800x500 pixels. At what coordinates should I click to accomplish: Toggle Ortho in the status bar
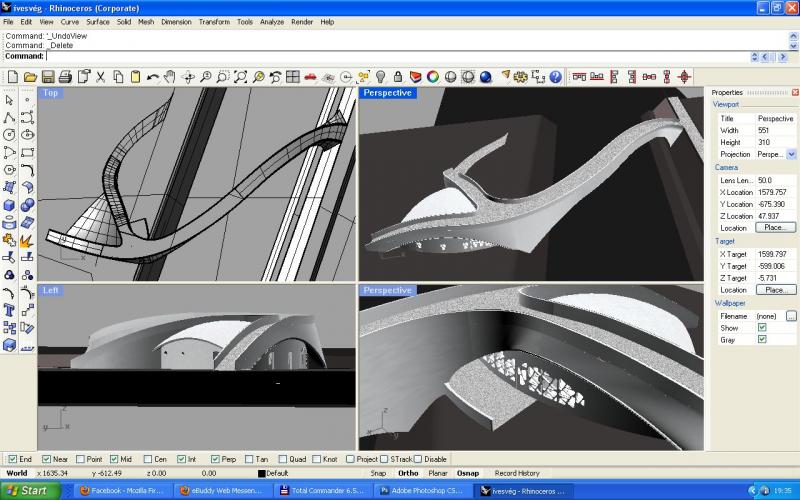coord(408,473)
